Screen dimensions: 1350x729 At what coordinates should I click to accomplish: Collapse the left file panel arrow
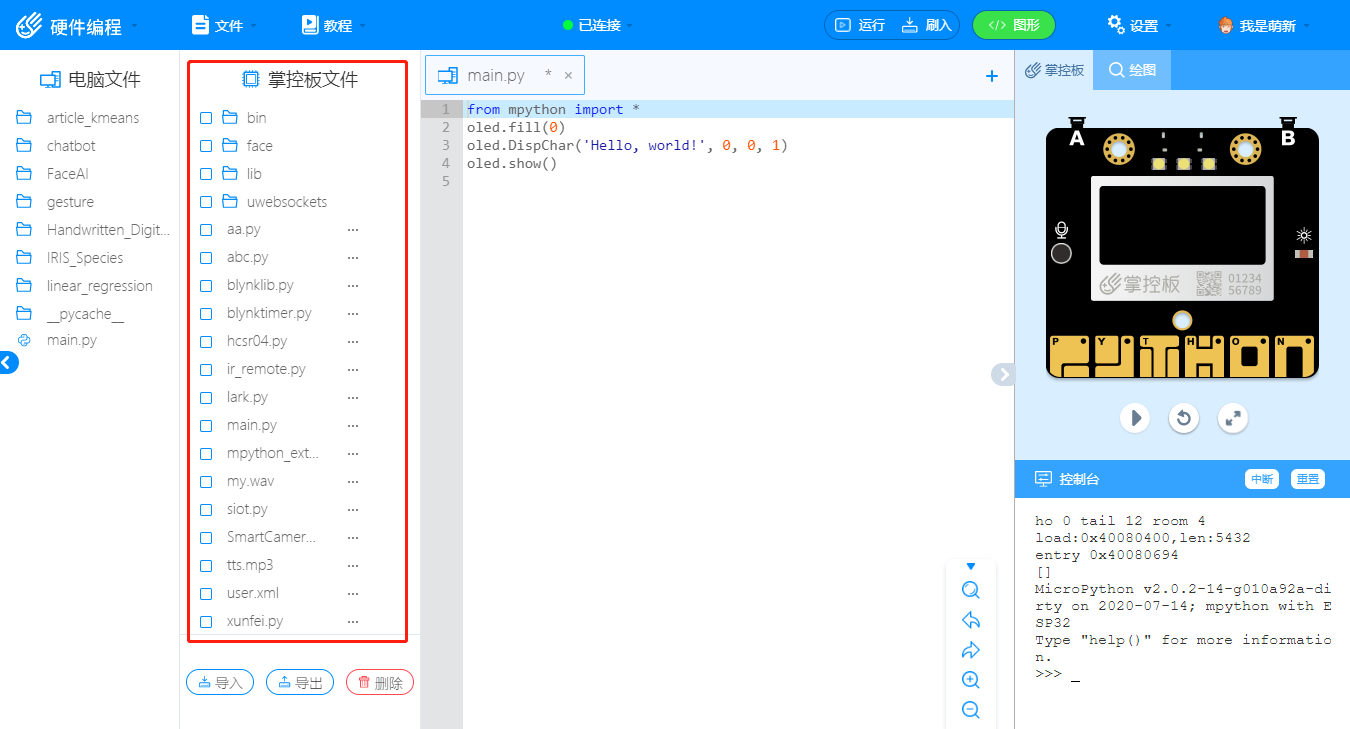click(x=8, y=363)
